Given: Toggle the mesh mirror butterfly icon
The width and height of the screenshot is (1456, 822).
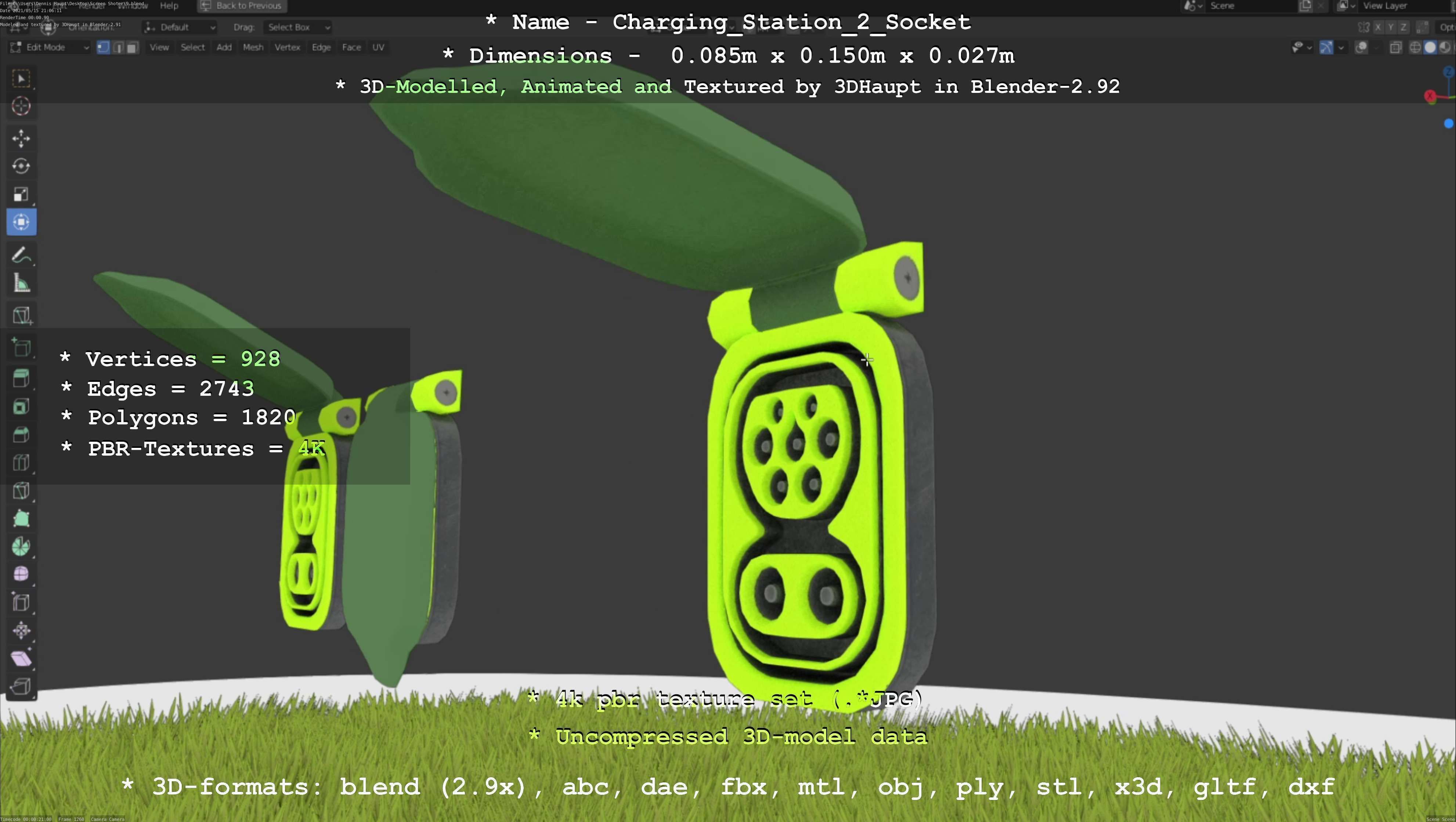Looking at the screenshot, I should [1363, 27].
